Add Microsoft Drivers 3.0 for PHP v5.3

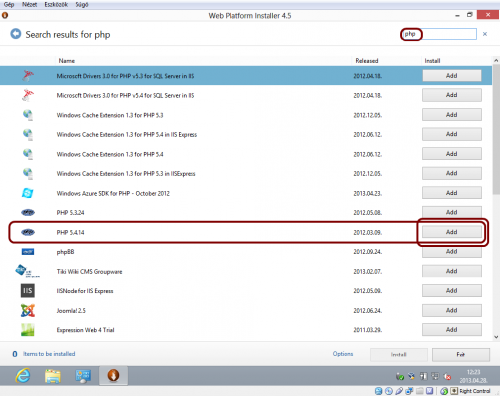pos(452,76)
